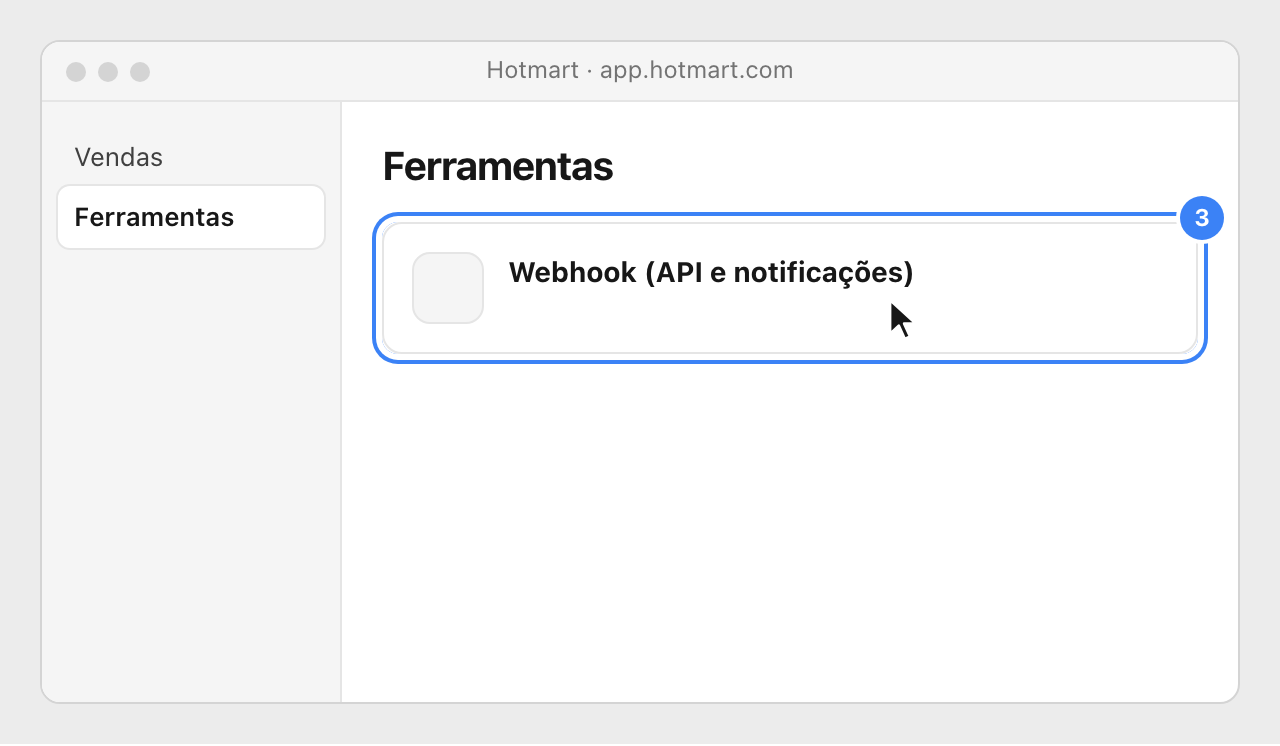Viewport: 1280px width, 746px height.
Task: Maximize the Hotmart window
Action: point(140,72)
